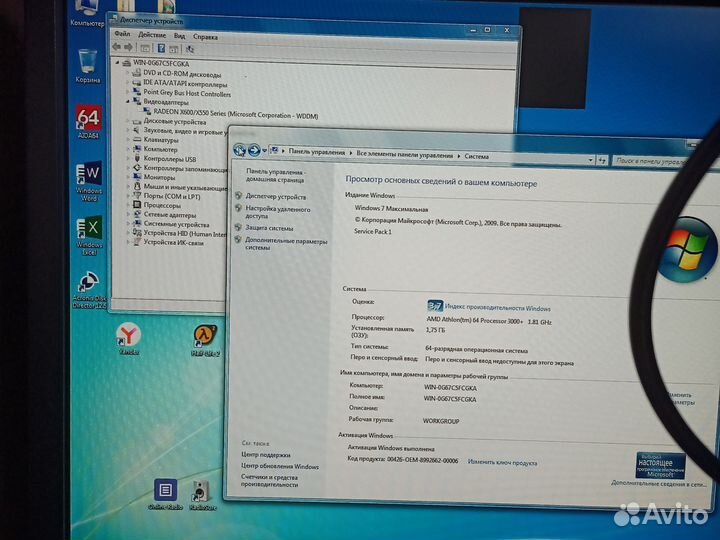Open the Файл menu in Device Manager
Screen dimensions: 720x540
[x=120, y=36]
